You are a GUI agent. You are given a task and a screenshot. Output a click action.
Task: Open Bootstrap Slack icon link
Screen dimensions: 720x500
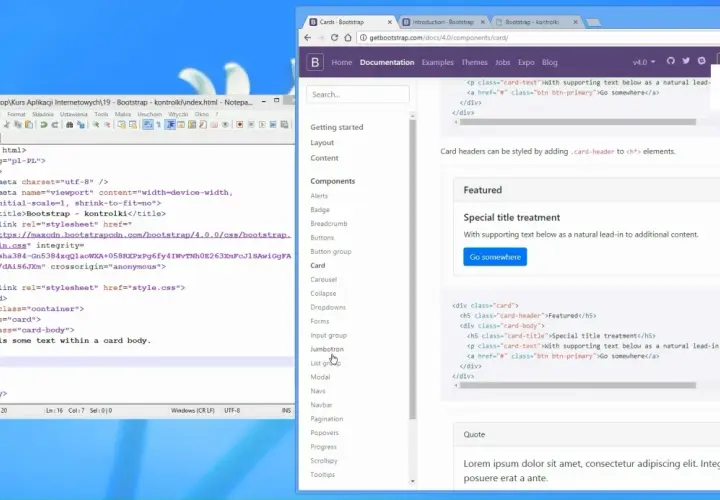[x=702, y=61]
